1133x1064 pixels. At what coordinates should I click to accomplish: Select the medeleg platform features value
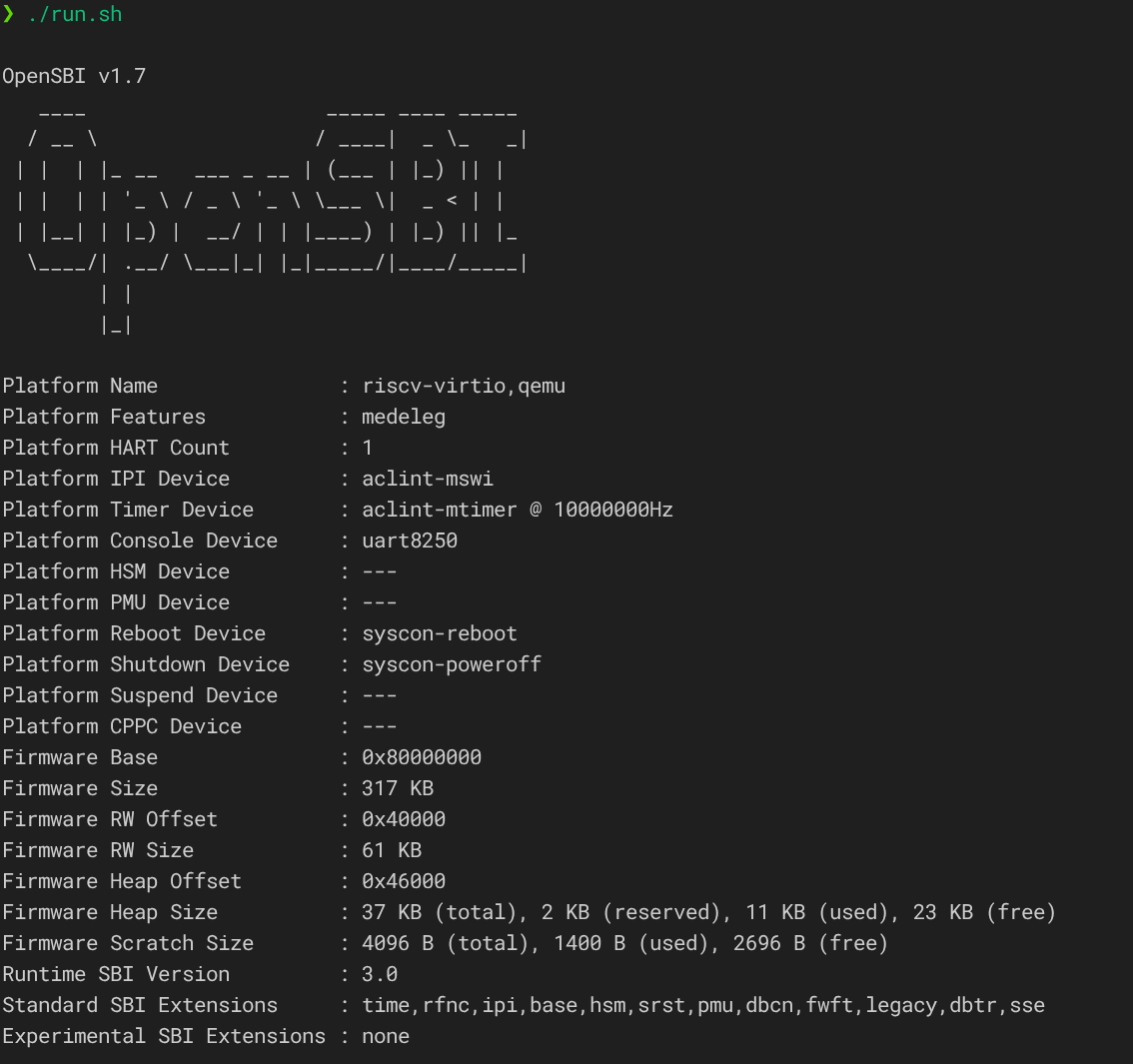click(404, 417)
